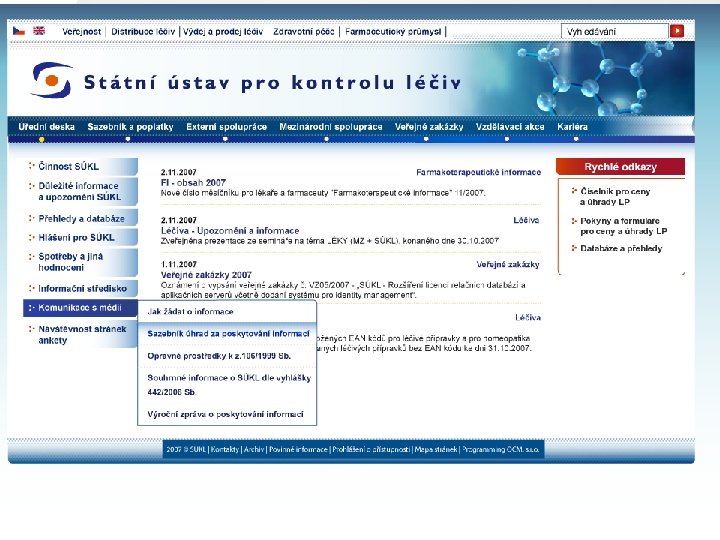
Task: Open Pokyny a formuláře pro ceny link
Action: (624, 226)
